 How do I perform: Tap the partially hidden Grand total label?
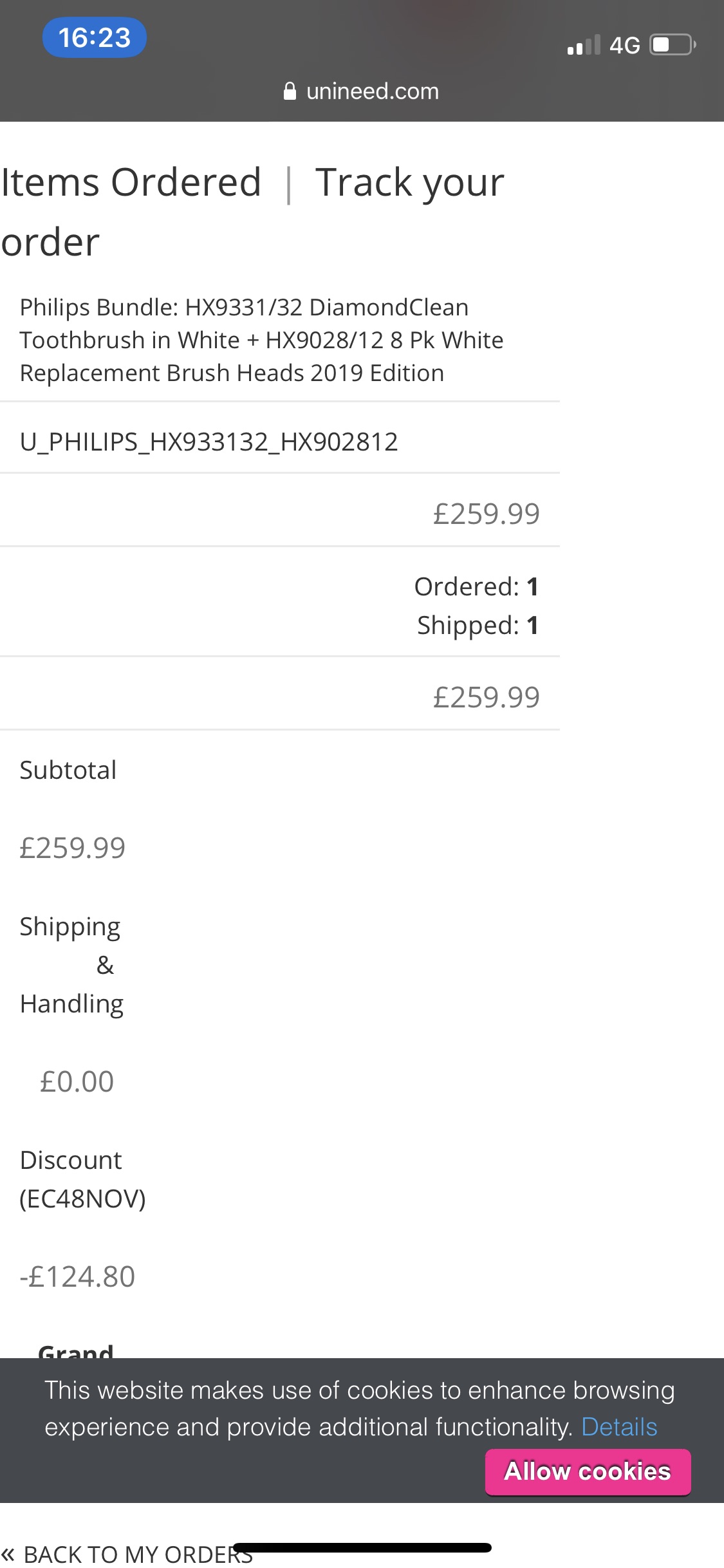[x=76, y=1350]
